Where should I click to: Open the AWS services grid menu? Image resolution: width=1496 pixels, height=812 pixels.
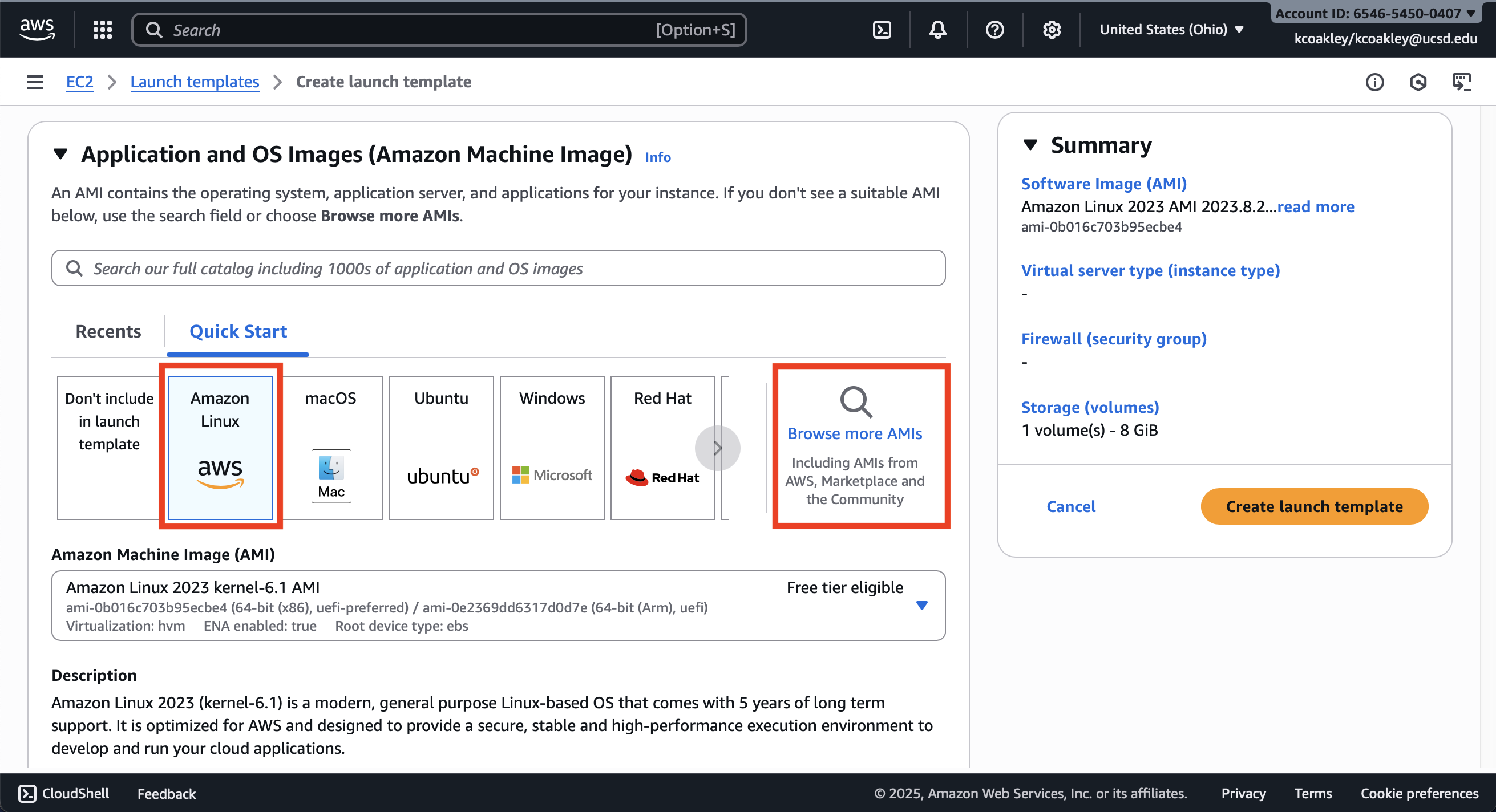point(102,30)
